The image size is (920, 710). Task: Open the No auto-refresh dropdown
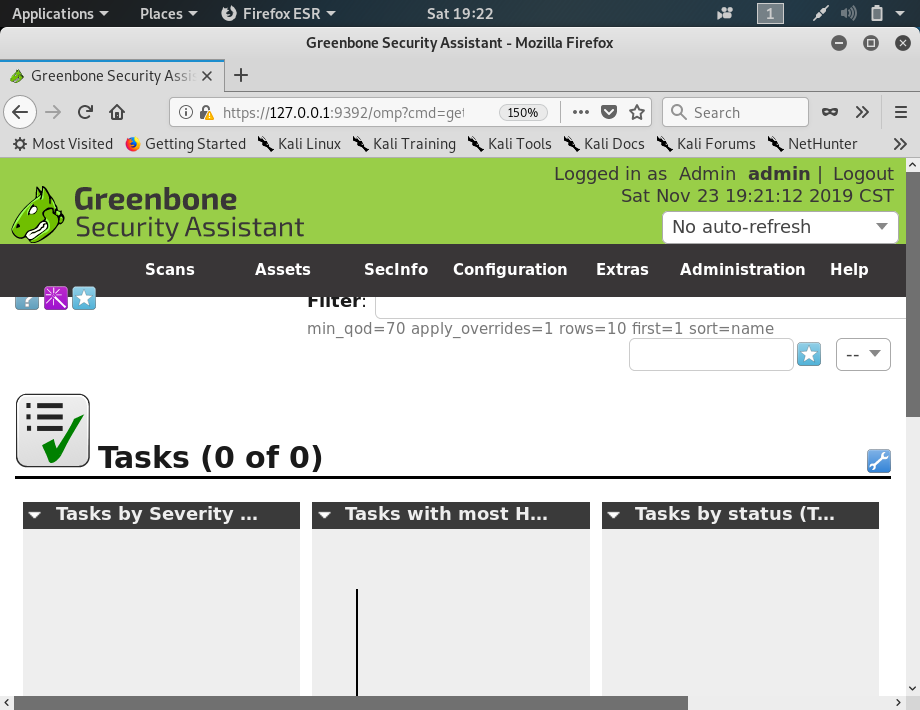(780, 227)
